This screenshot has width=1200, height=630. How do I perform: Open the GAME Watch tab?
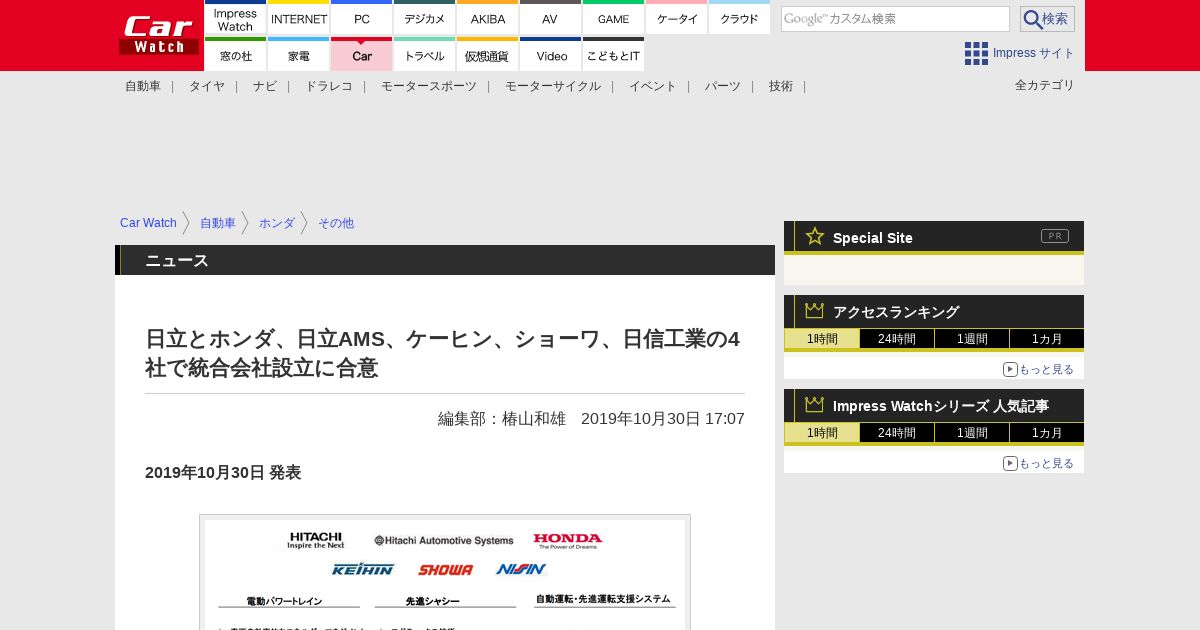click(x=614, y=17)
